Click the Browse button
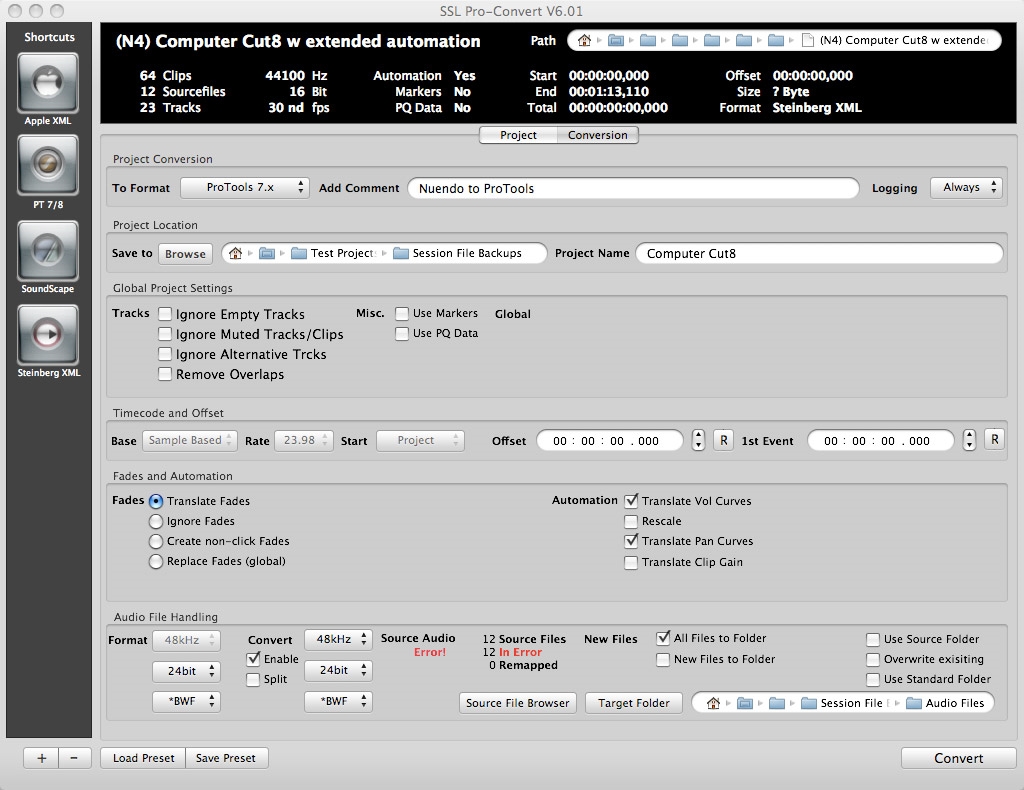The height and width of the screenshot is (790, 1024). [x=185, y=254]
